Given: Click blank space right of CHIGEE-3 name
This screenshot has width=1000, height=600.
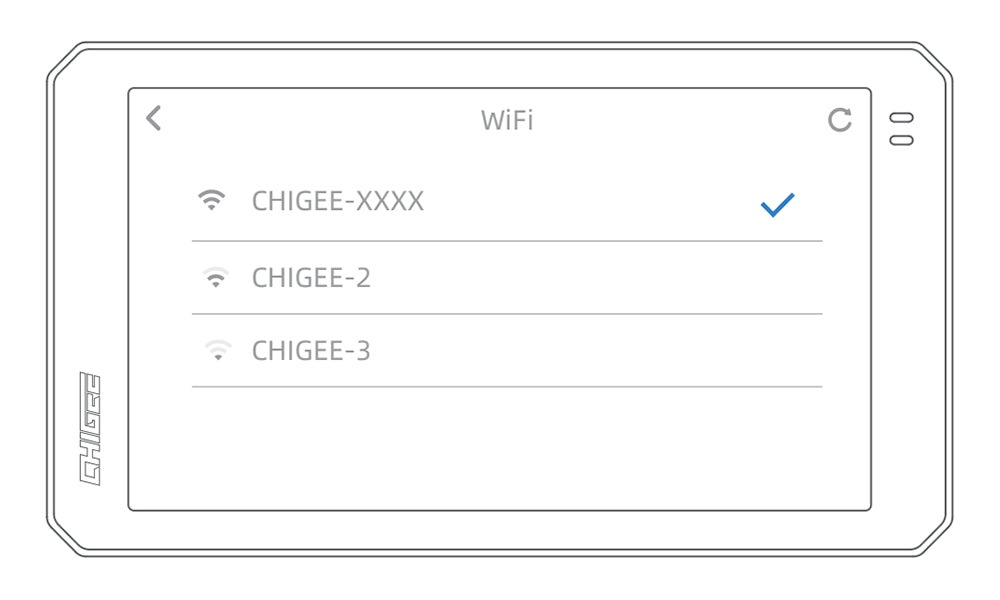Looking at the screenshot, I should [600, 351].
